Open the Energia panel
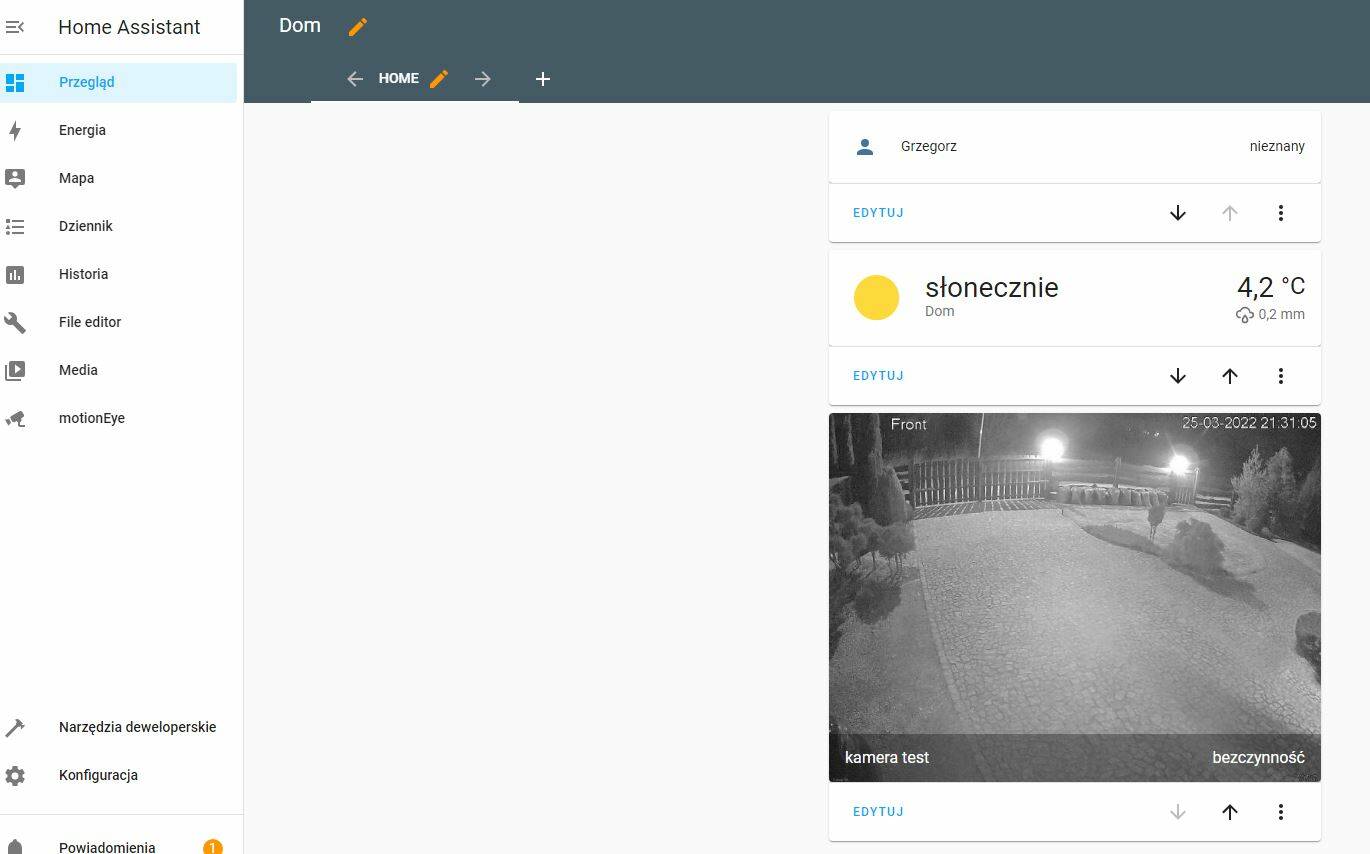This screenshot has width=1370, height=854. pyautogui.click(x=118, y=130)
